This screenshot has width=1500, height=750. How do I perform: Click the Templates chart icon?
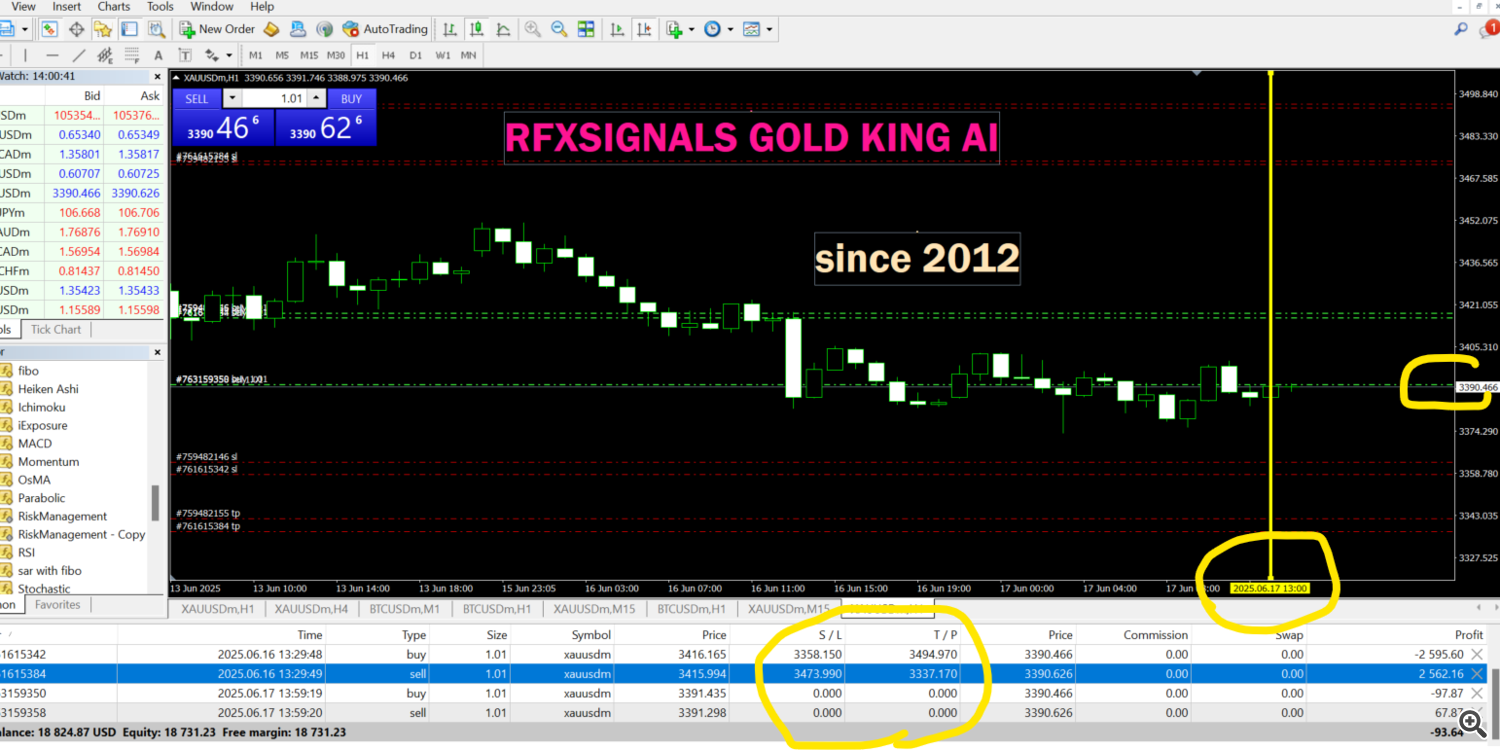(751, 29)
